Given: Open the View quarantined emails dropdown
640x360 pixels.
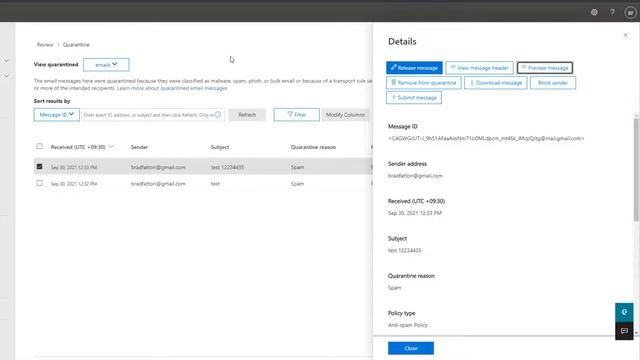Looking at the screenshot, I should point(106,64).
